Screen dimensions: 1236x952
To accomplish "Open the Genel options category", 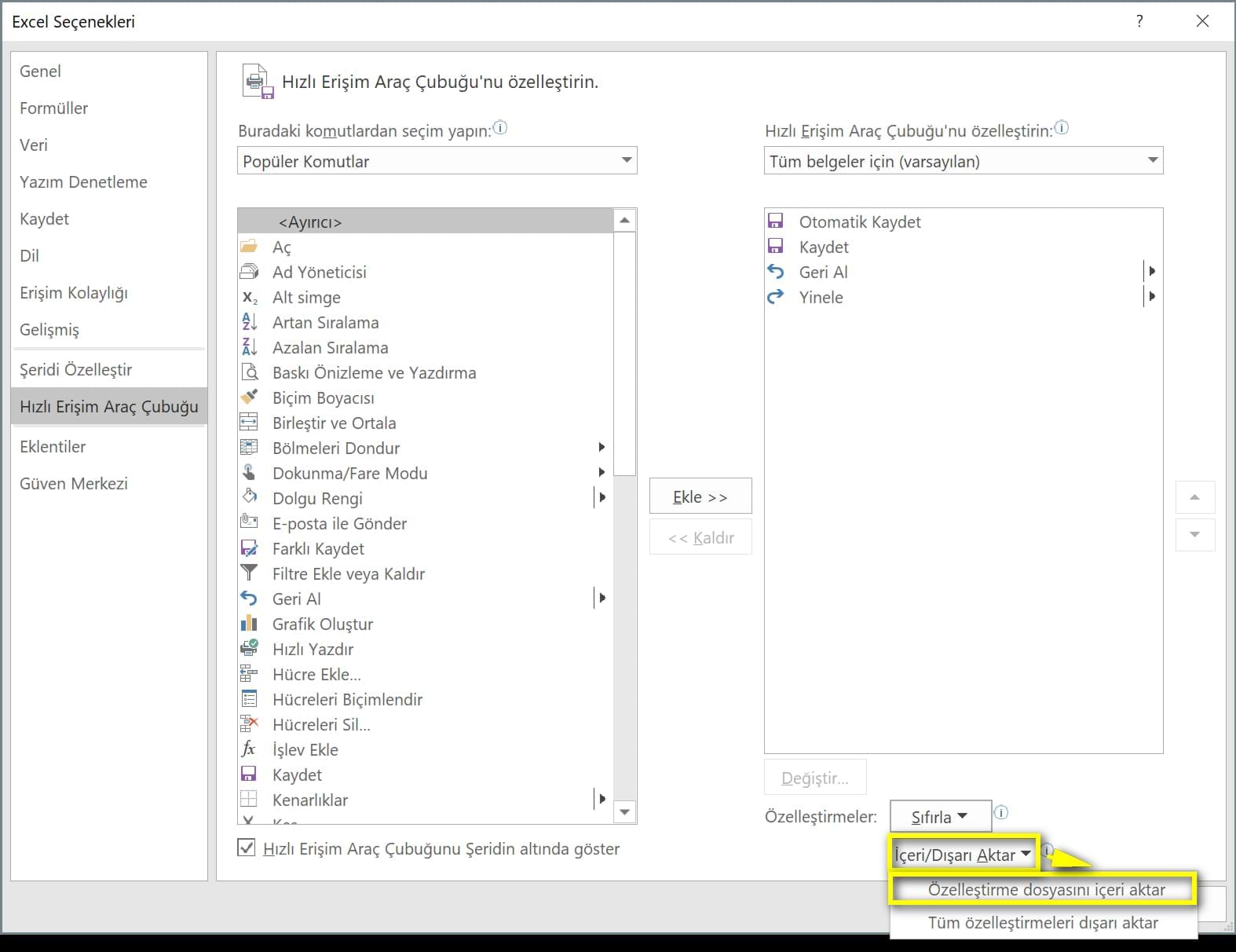I will click(109, 71).
